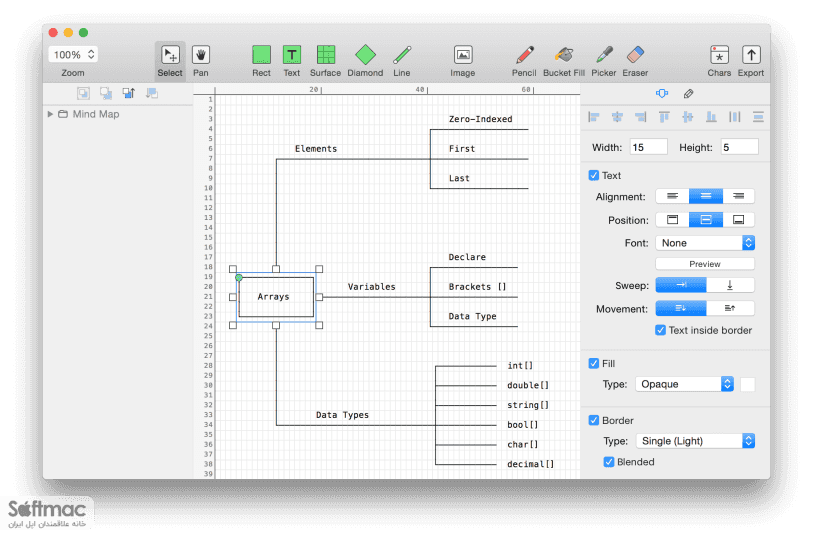Open the Font dropdown showing None
The image size is (813, 540).
click(705, 243)
